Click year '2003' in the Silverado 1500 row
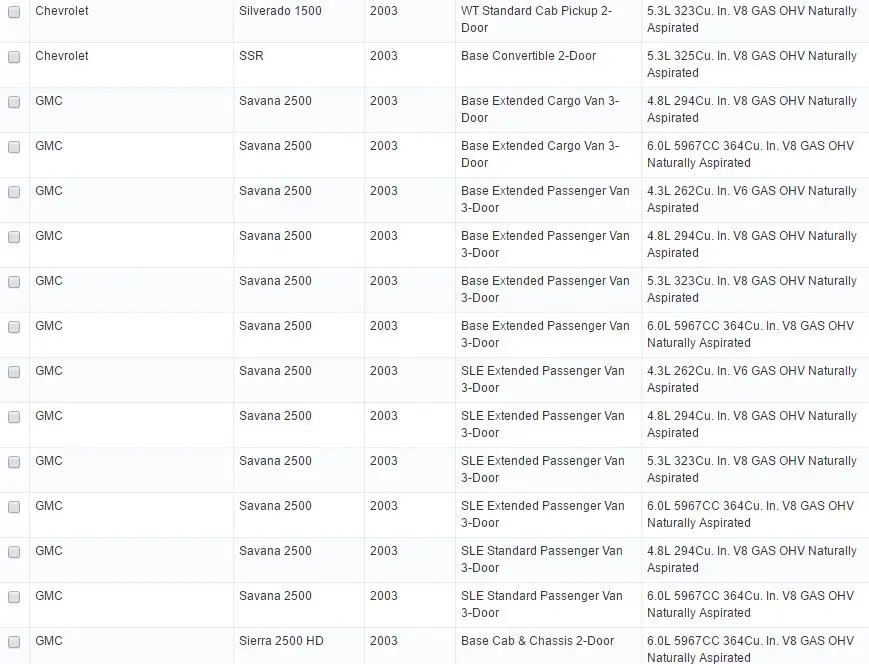 [384, 11]
